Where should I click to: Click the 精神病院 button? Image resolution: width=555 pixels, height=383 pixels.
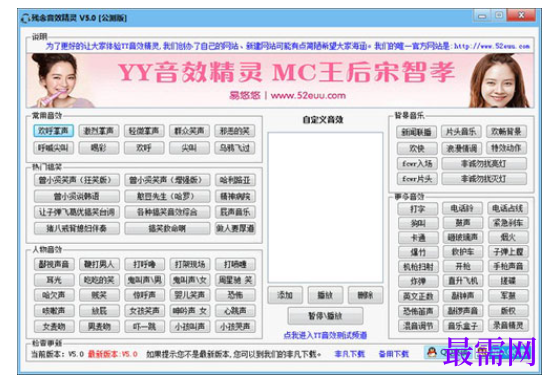coord(235,196)
